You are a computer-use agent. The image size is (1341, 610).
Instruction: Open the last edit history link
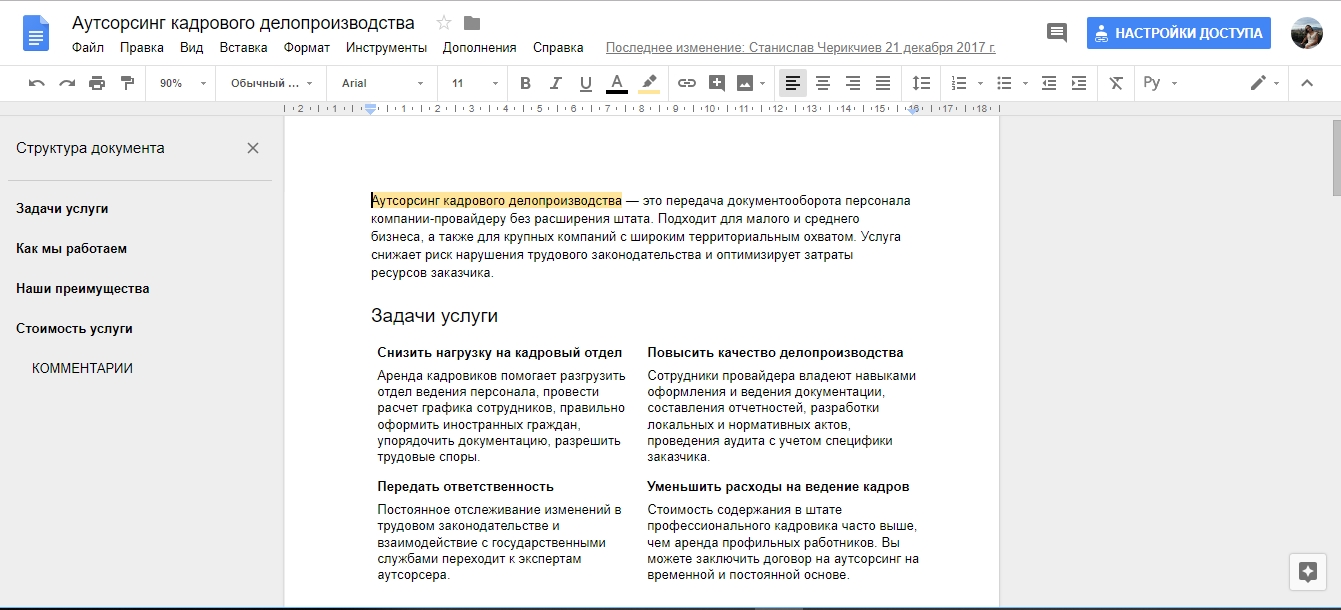(801, 47)
